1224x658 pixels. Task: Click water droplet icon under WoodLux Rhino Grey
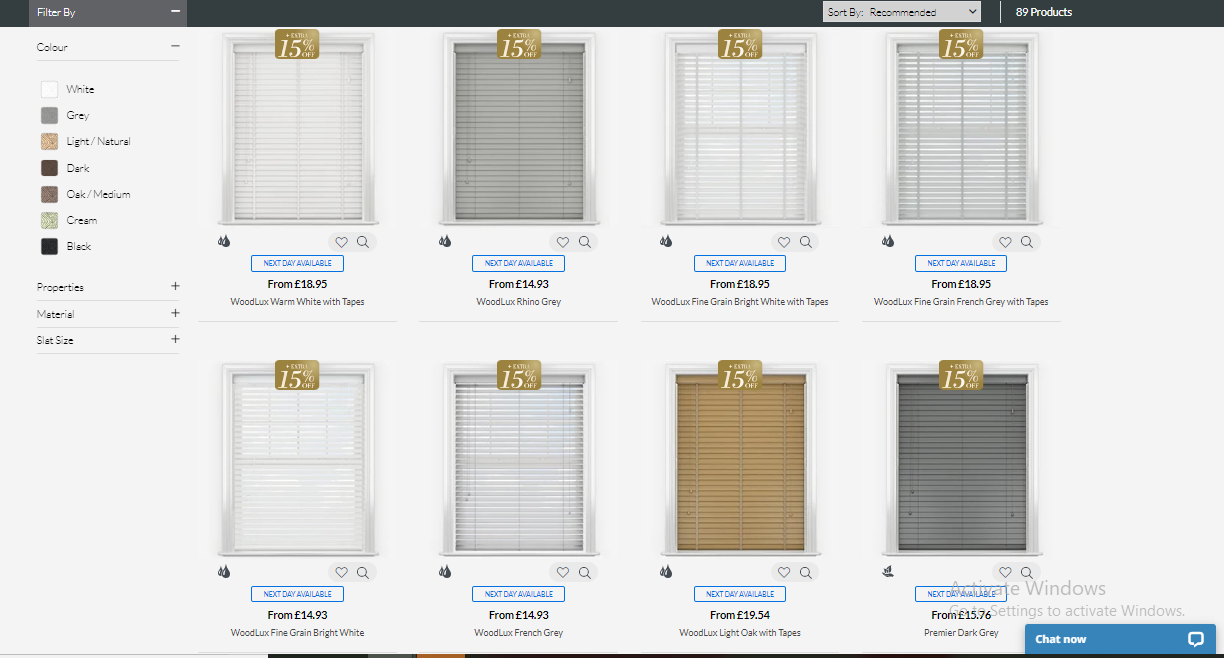coord(445,241)
